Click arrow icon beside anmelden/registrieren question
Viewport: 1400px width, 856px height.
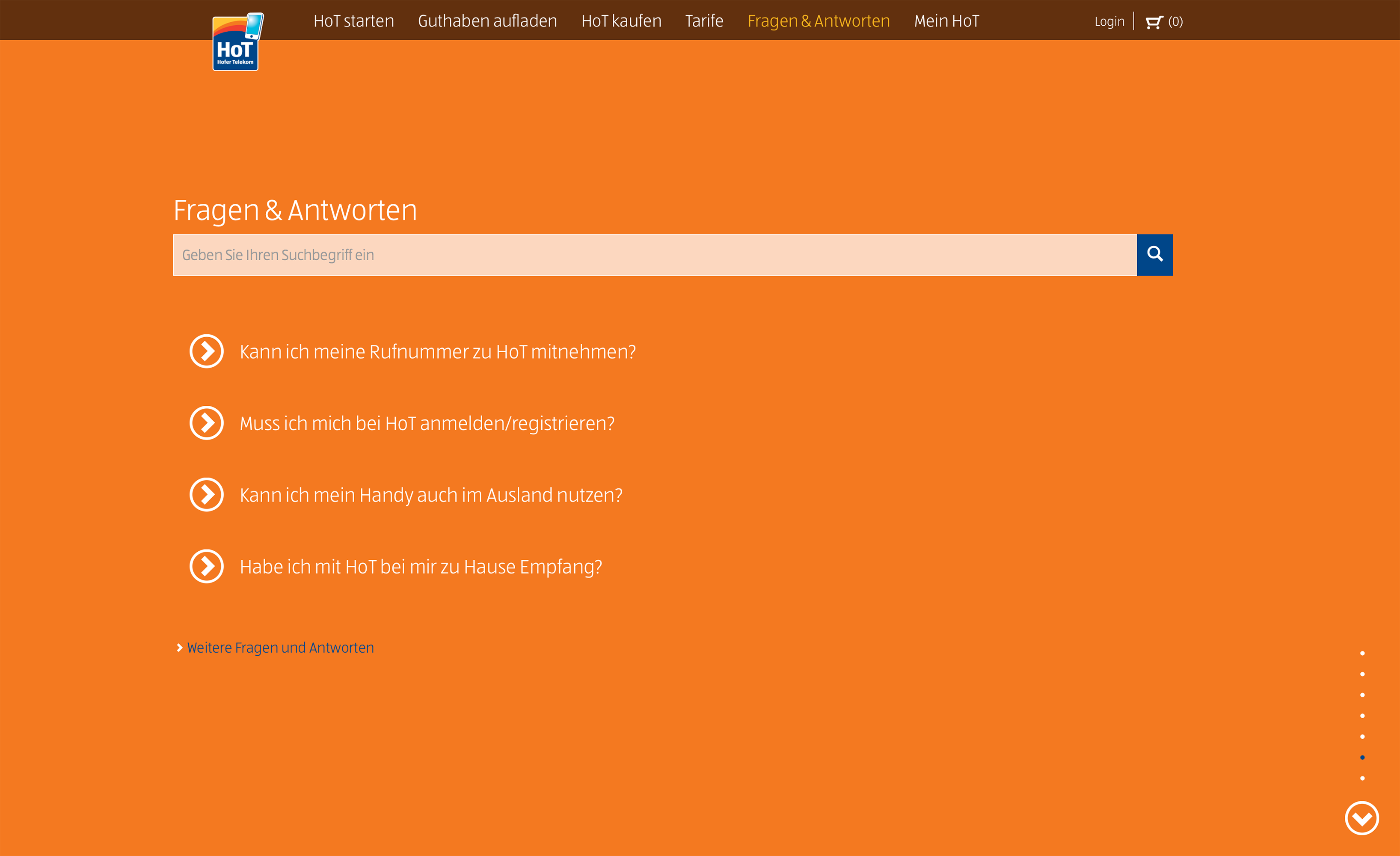(x=206, y=423)
